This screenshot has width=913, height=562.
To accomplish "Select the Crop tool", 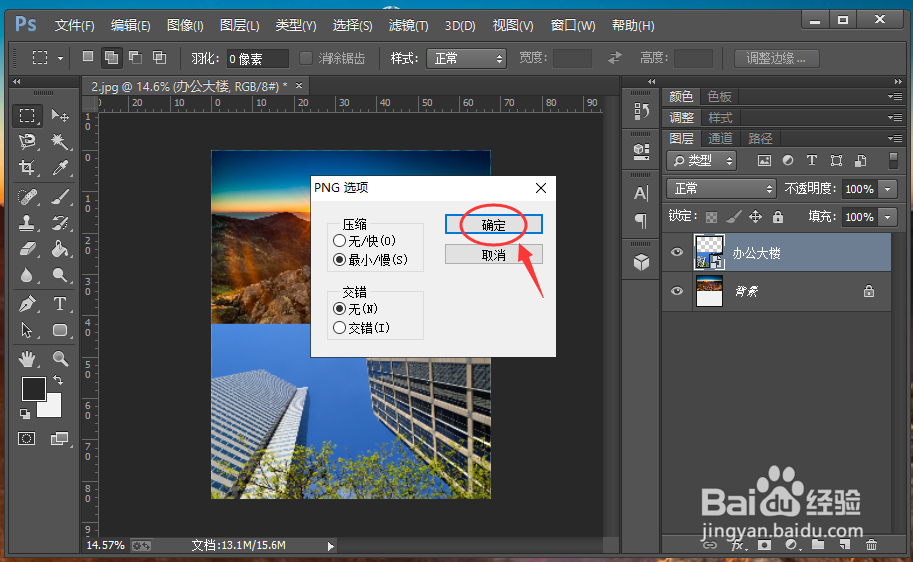I will point(27,168).
